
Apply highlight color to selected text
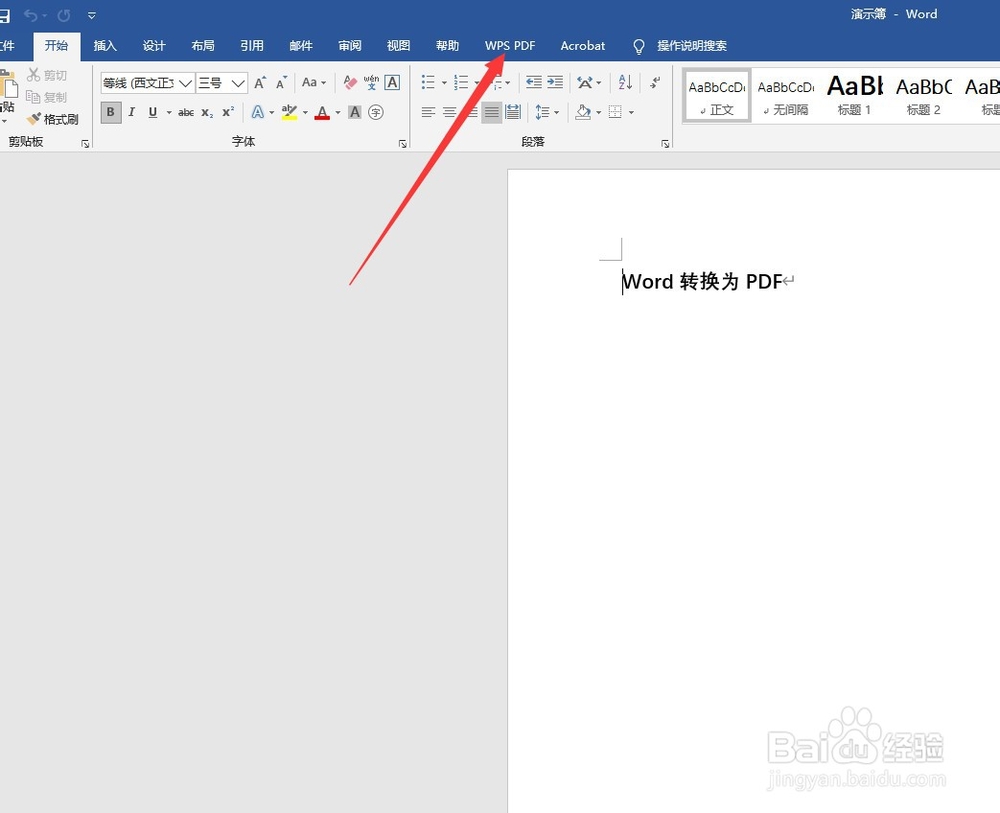point(289,113)
